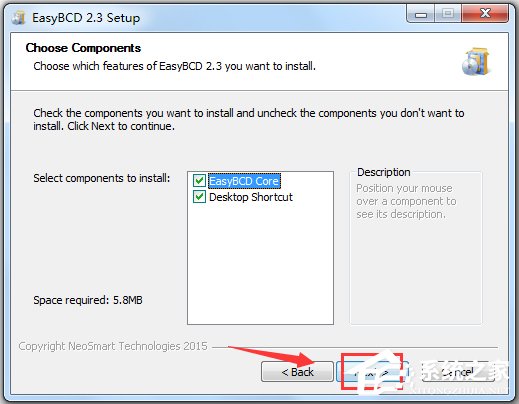
Task: Click the Description box hint text
Action: [406, 201]
